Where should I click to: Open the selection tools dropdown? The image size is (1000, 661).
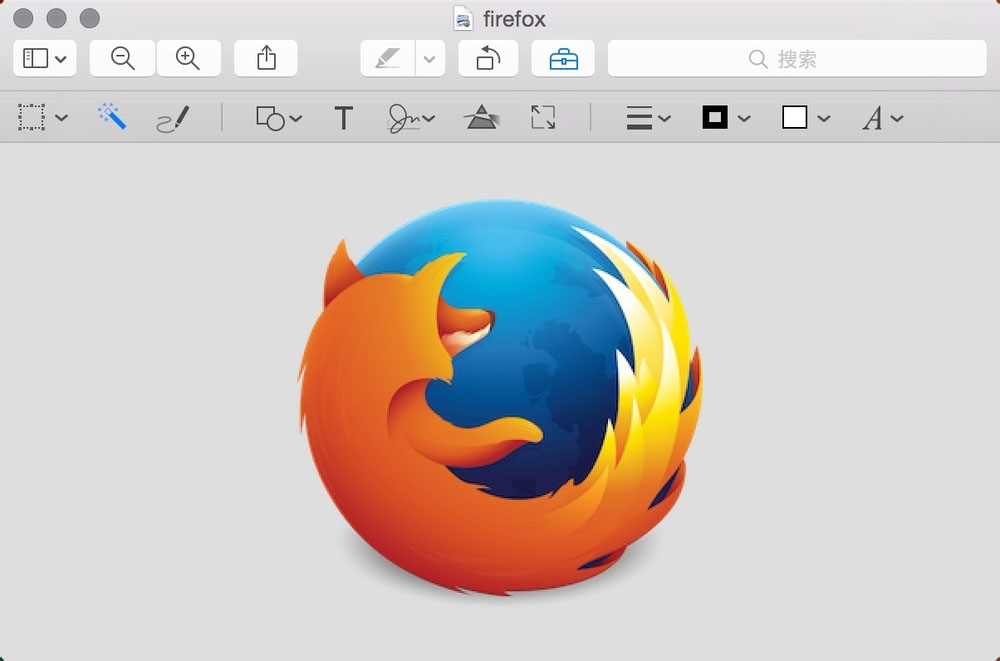coord(43,118)
